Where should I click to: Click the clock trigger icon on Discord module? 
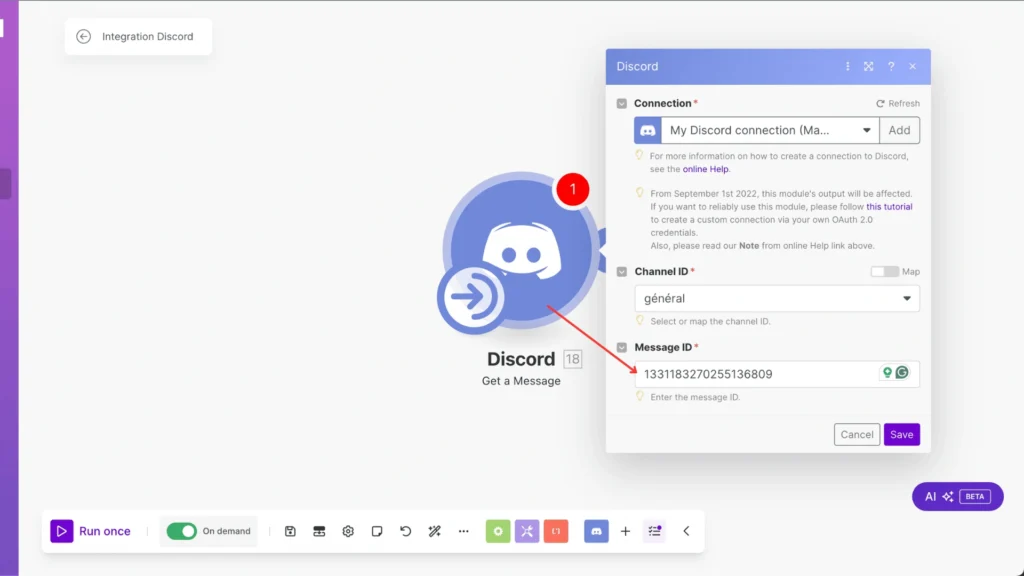pyautogui.click(x=472, y=298)
